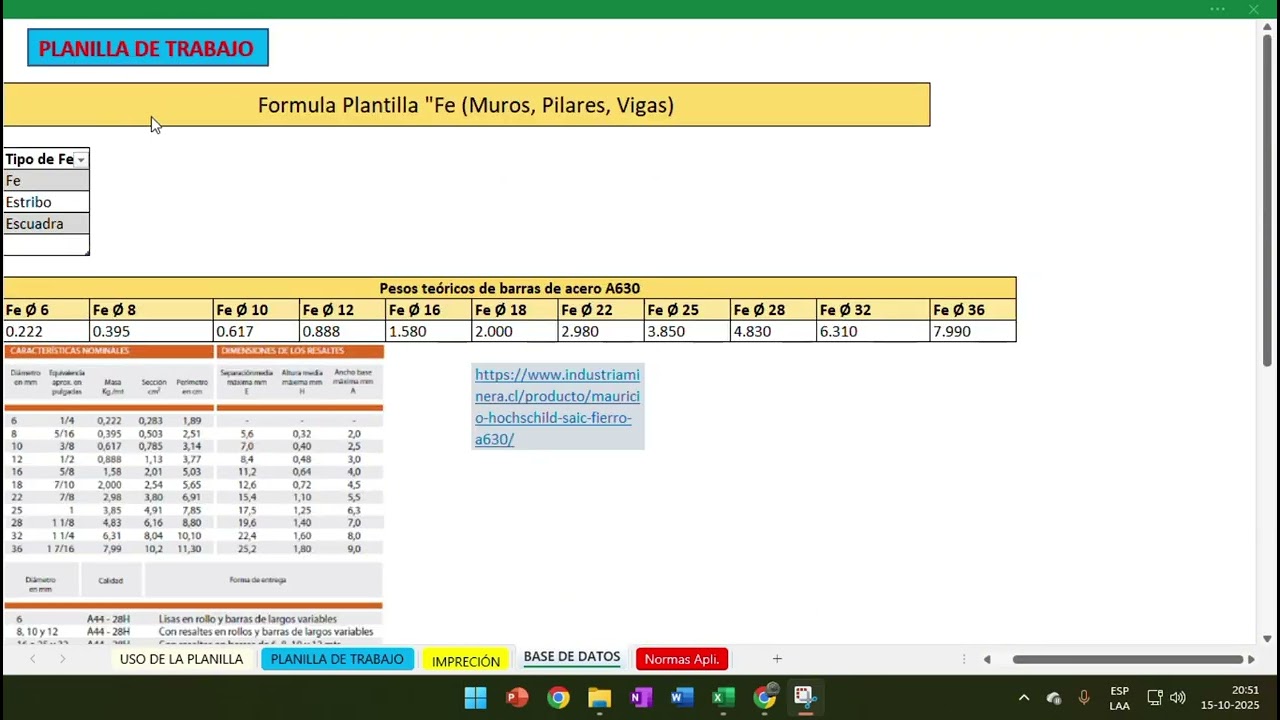Viewport: 1280px width, 720px height.
Task: Select the Fe Ø 28 header cell
Action: [772, 310]
